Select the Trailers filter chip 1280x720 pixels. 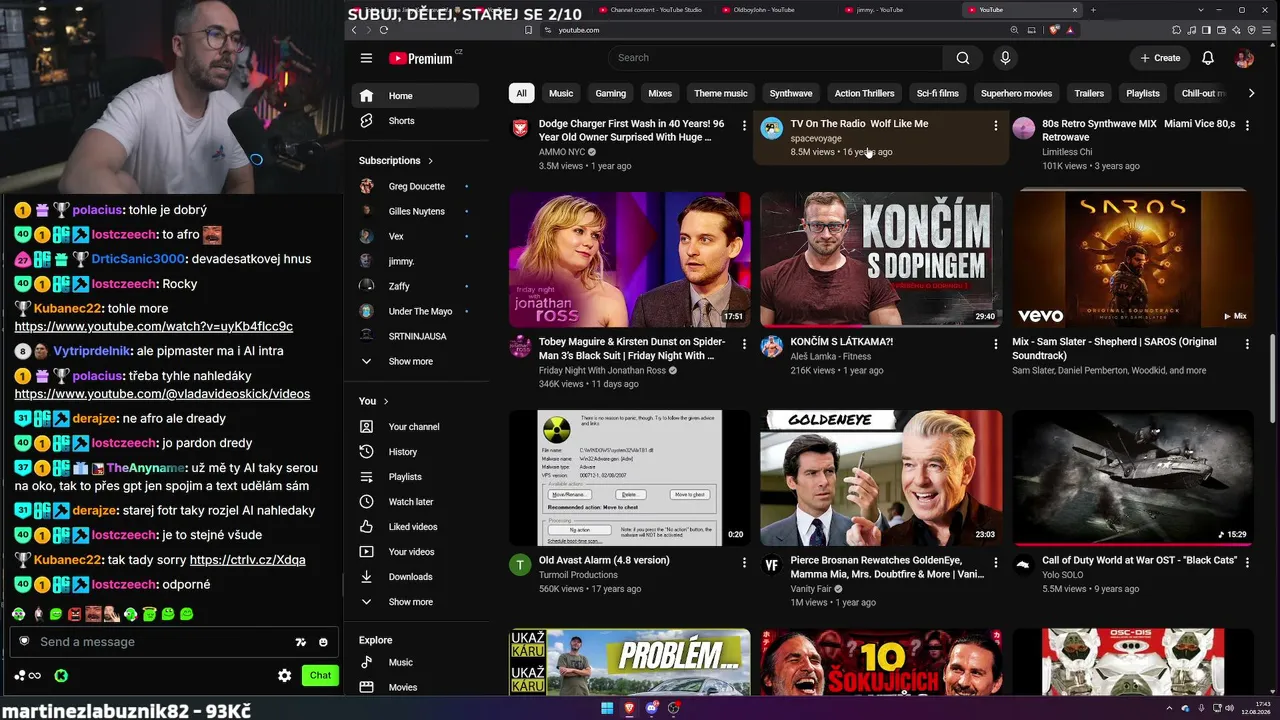tap(1089, 93)
